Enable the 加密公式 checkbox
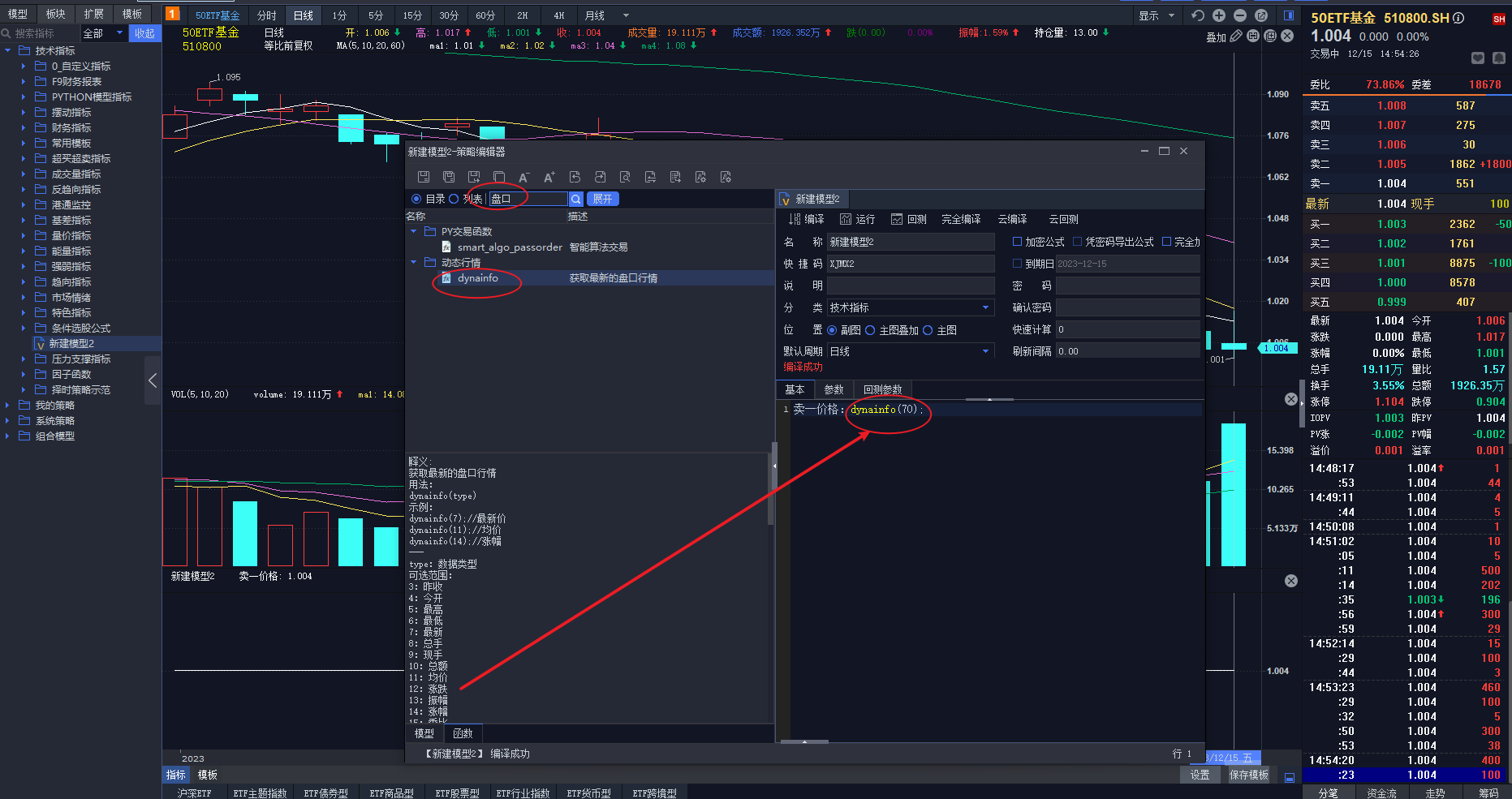 point(1017,242)
